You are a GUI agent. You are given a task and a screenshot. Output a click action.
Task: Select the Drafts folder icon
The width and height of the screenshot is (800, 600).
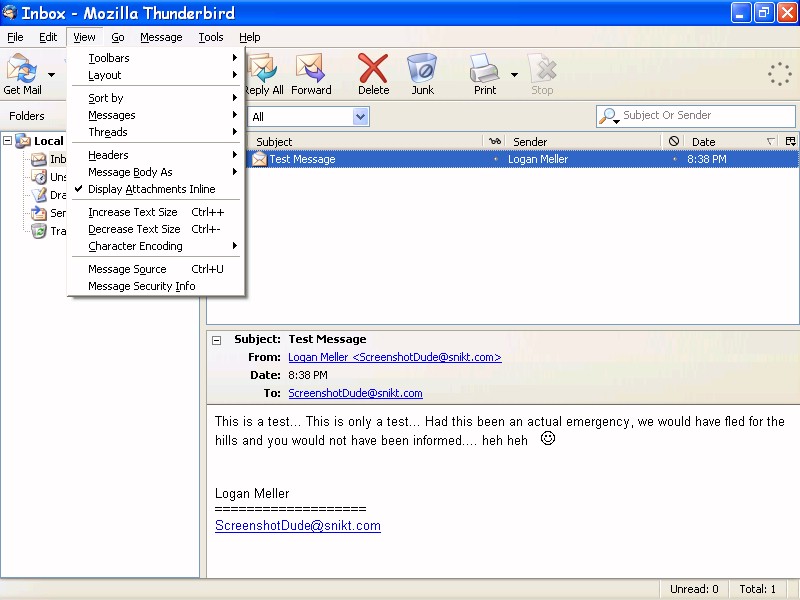(39, 195)
